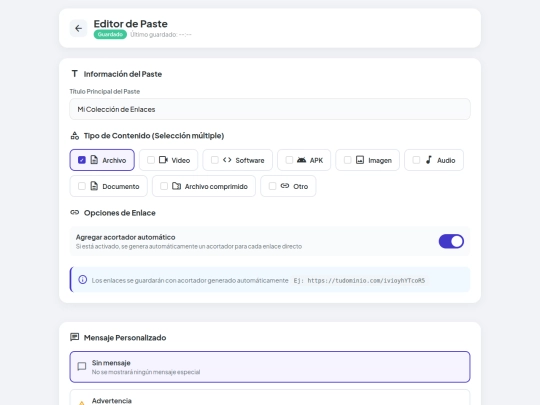540x405 pixels.
Task: Click the info icon in link notice
Action: click(83, 280)
